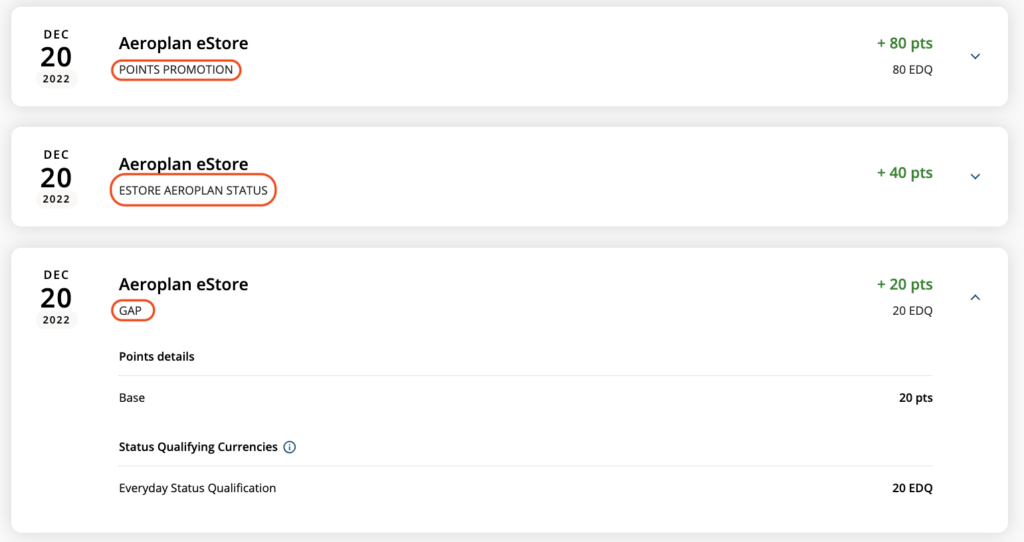Click the 80 EDQ value

tap(912, 70)
